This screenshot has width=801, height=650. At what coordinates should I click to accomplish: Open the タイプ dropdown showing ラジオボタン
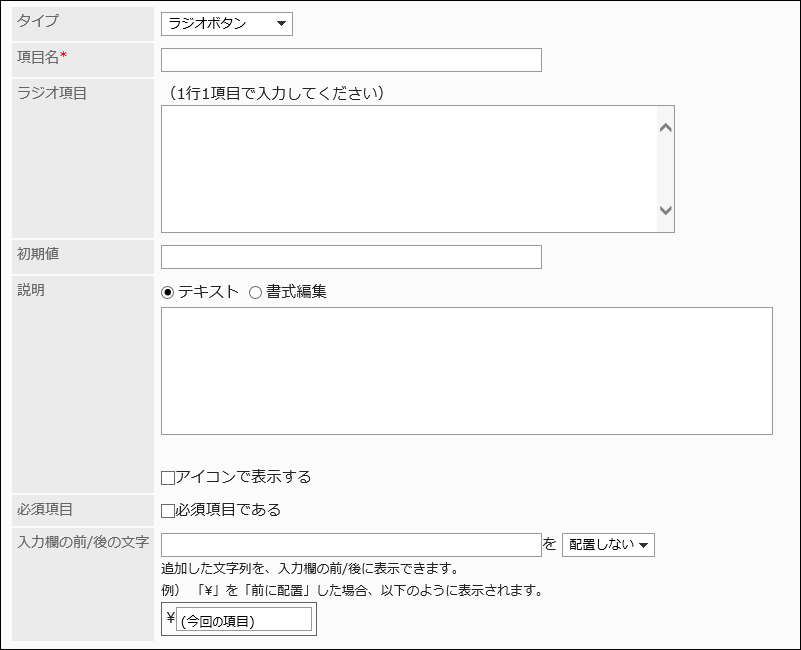[227, 24]
